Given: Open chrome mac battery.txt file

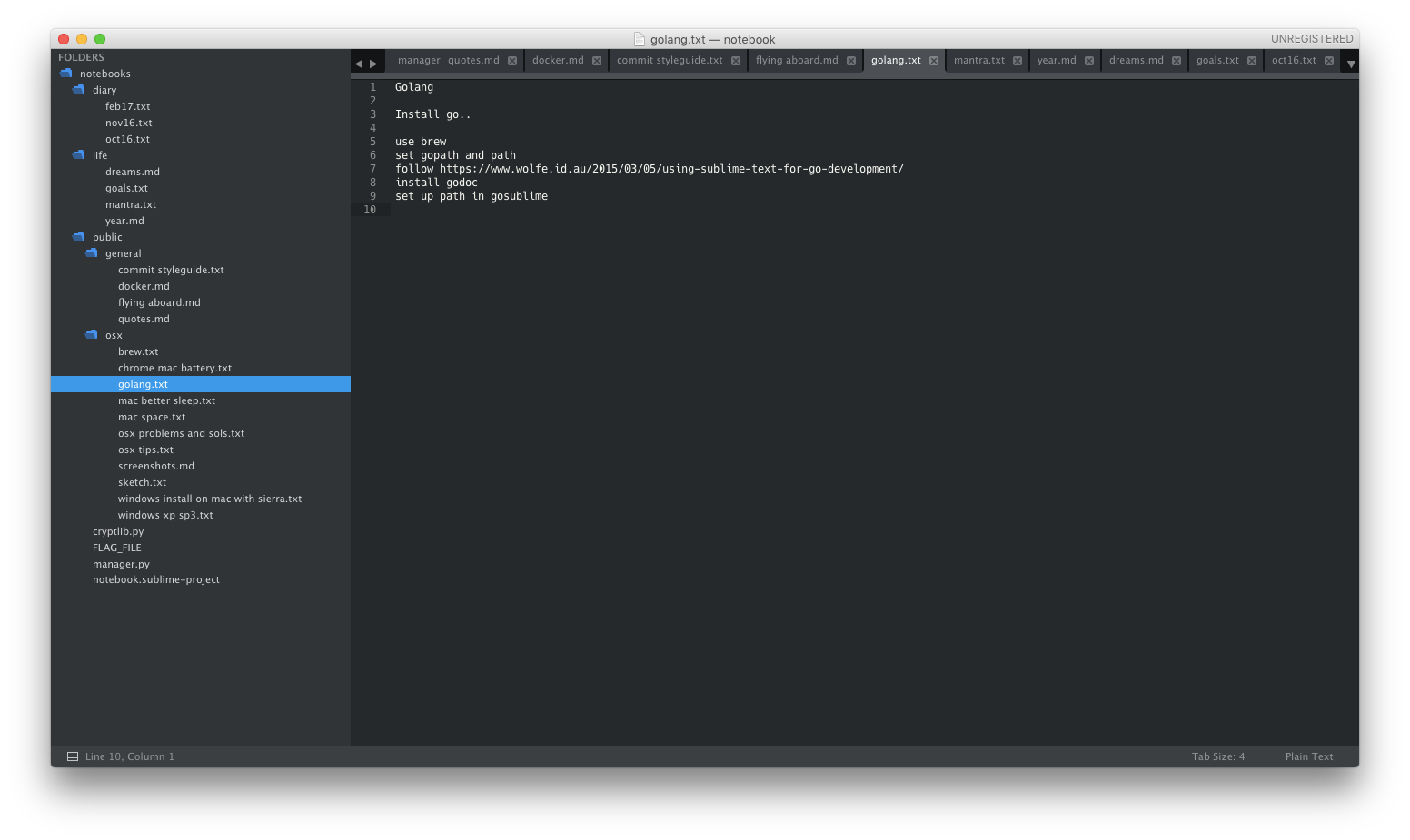Looking at the screenshot, I should [174, 368].
